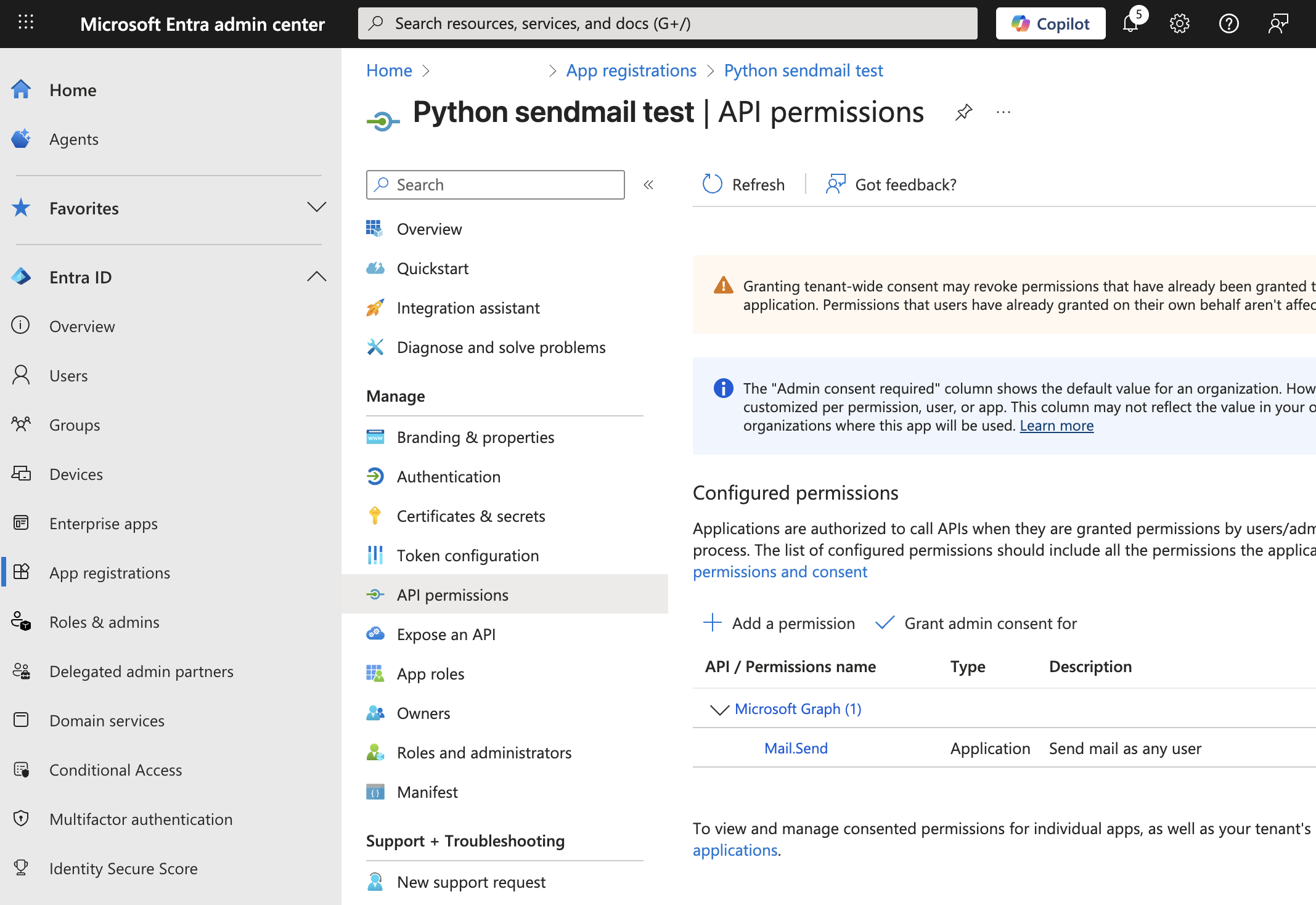Pin the API permissions page

(963, 112)
